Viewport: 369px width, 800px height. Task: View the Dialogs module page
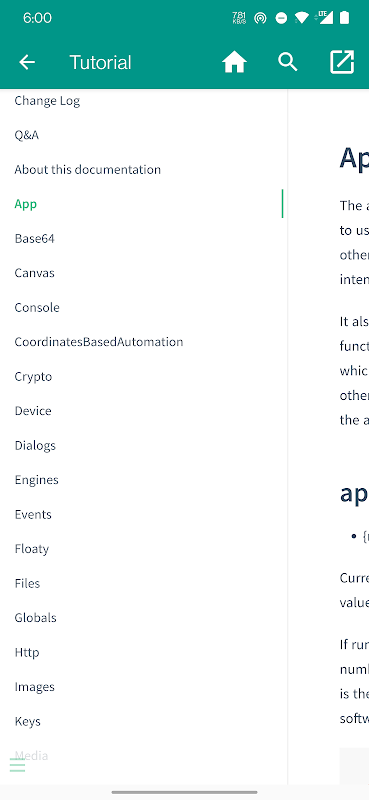[35, 445]
